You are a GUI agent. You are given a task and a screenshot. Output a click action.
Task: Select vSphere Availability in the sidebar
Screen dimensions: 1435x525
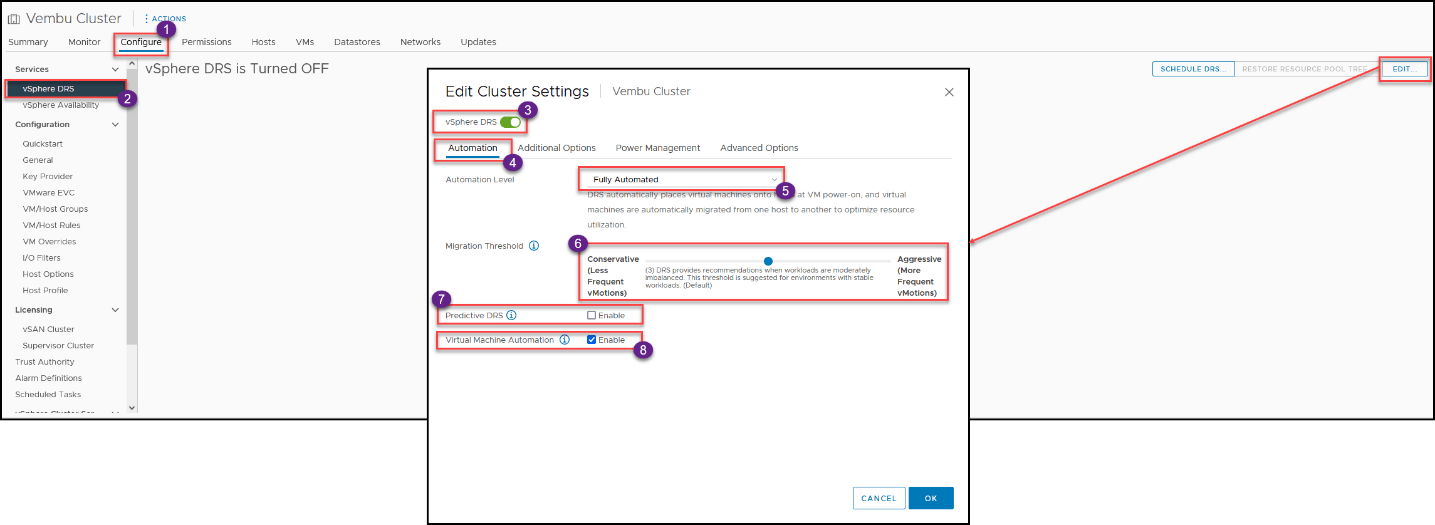60,105
